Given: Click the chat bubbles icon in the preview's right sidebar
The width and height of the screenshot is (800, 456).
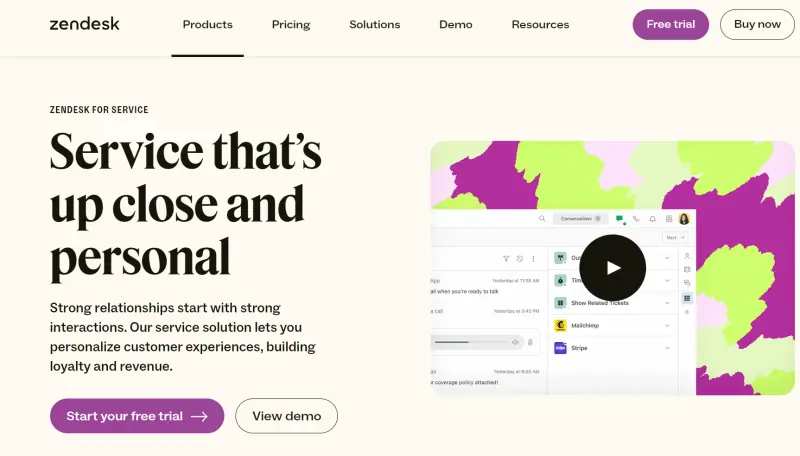Looking at the screenshot, I should (687, 283).
